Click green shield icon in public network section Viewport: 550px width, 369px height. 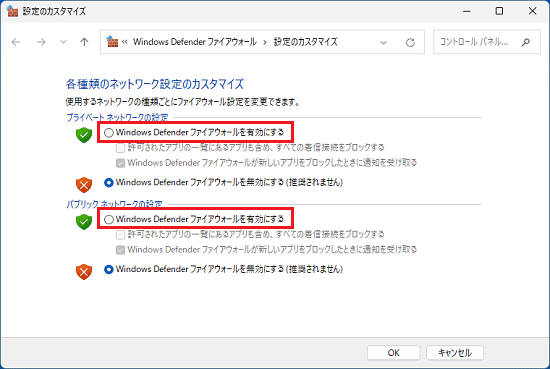[84, 221]
